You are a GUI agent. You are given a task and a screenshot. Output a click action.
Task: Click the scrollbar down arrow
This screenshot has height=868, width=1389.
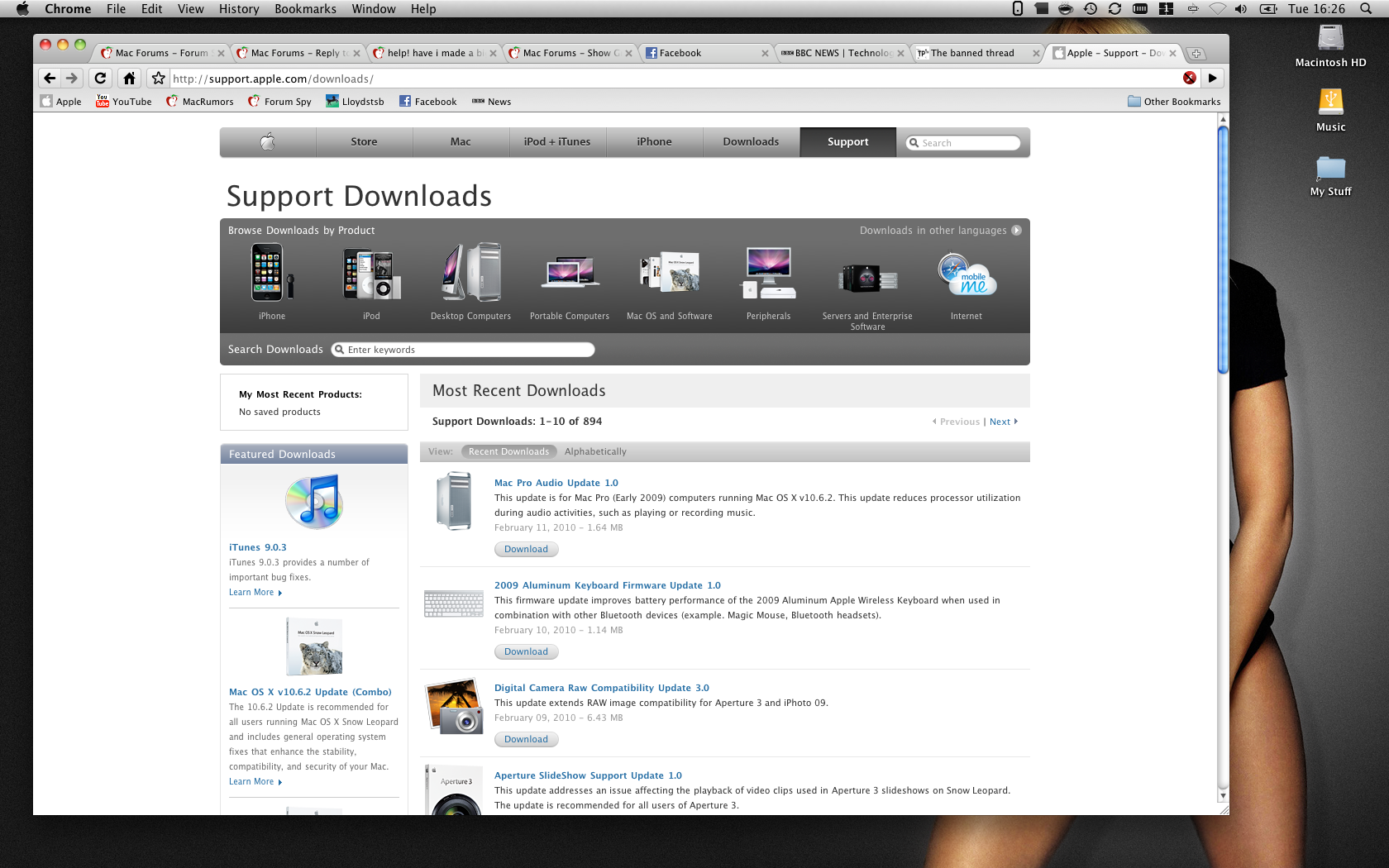pyautogui.click(x=1223, y=796)
